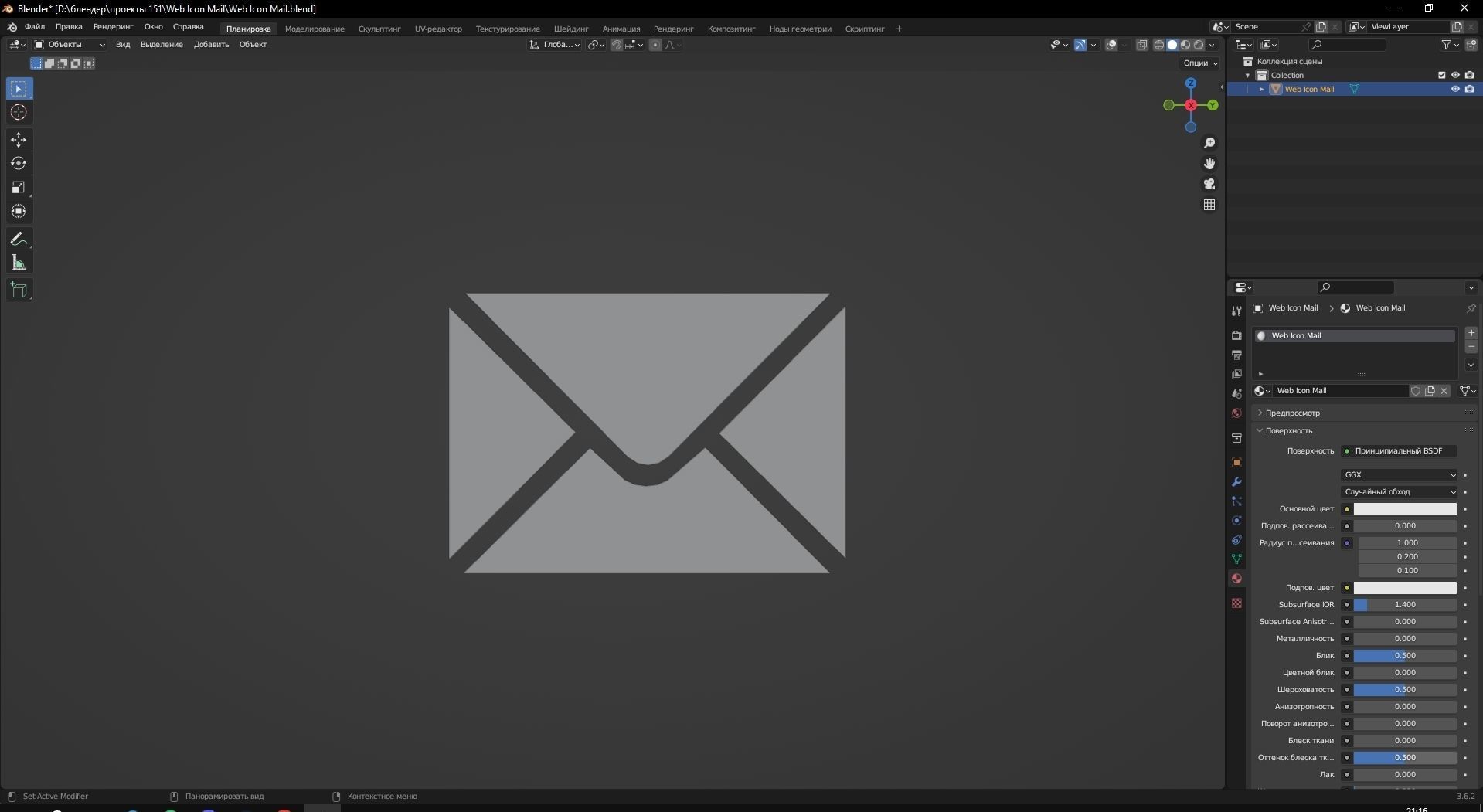Choose the Annotate pencil tool
Viewport: 1483px width, 812px height.
(19, 239)
